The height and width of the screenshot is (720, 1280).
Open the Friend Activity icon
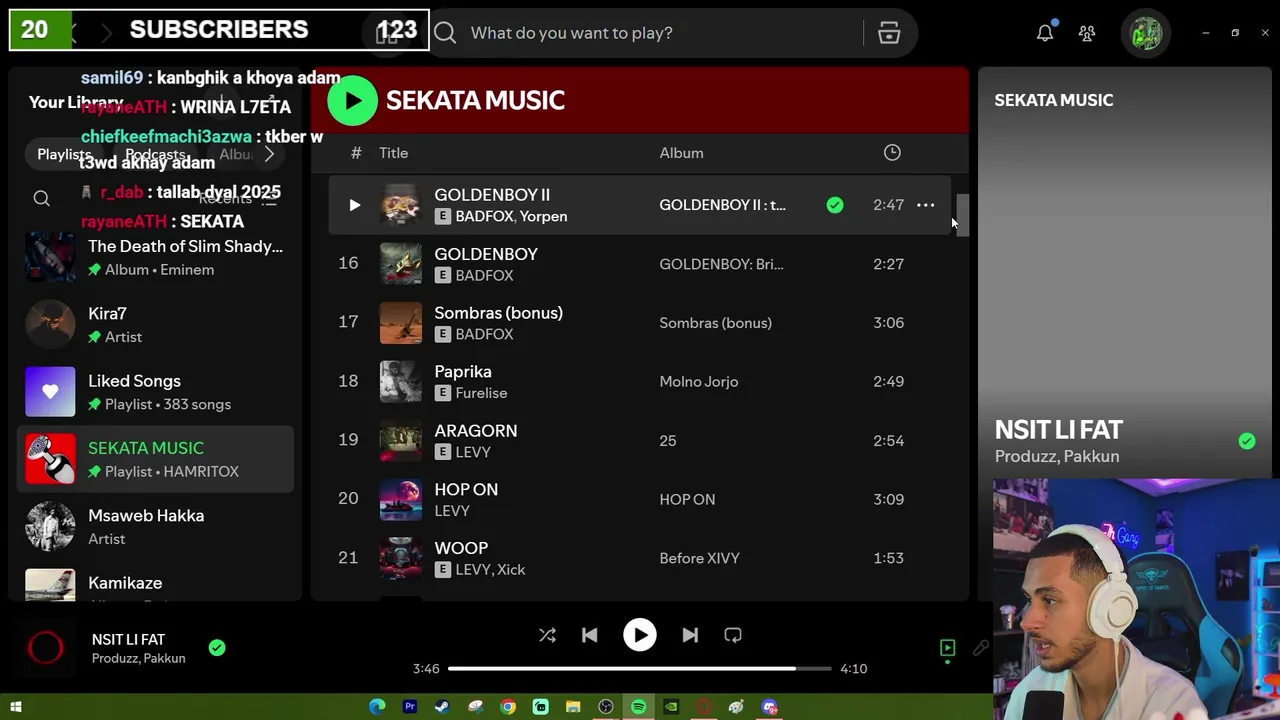(x=1087, y=33)
